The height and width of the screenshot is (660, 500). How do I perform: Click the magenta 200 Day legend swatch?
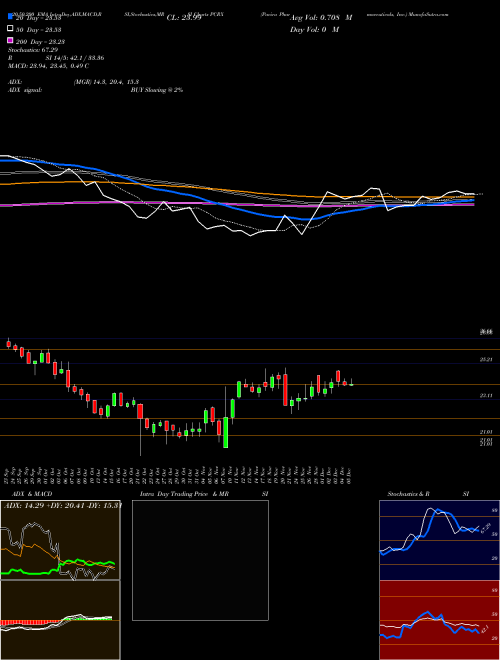click(10, 41)
